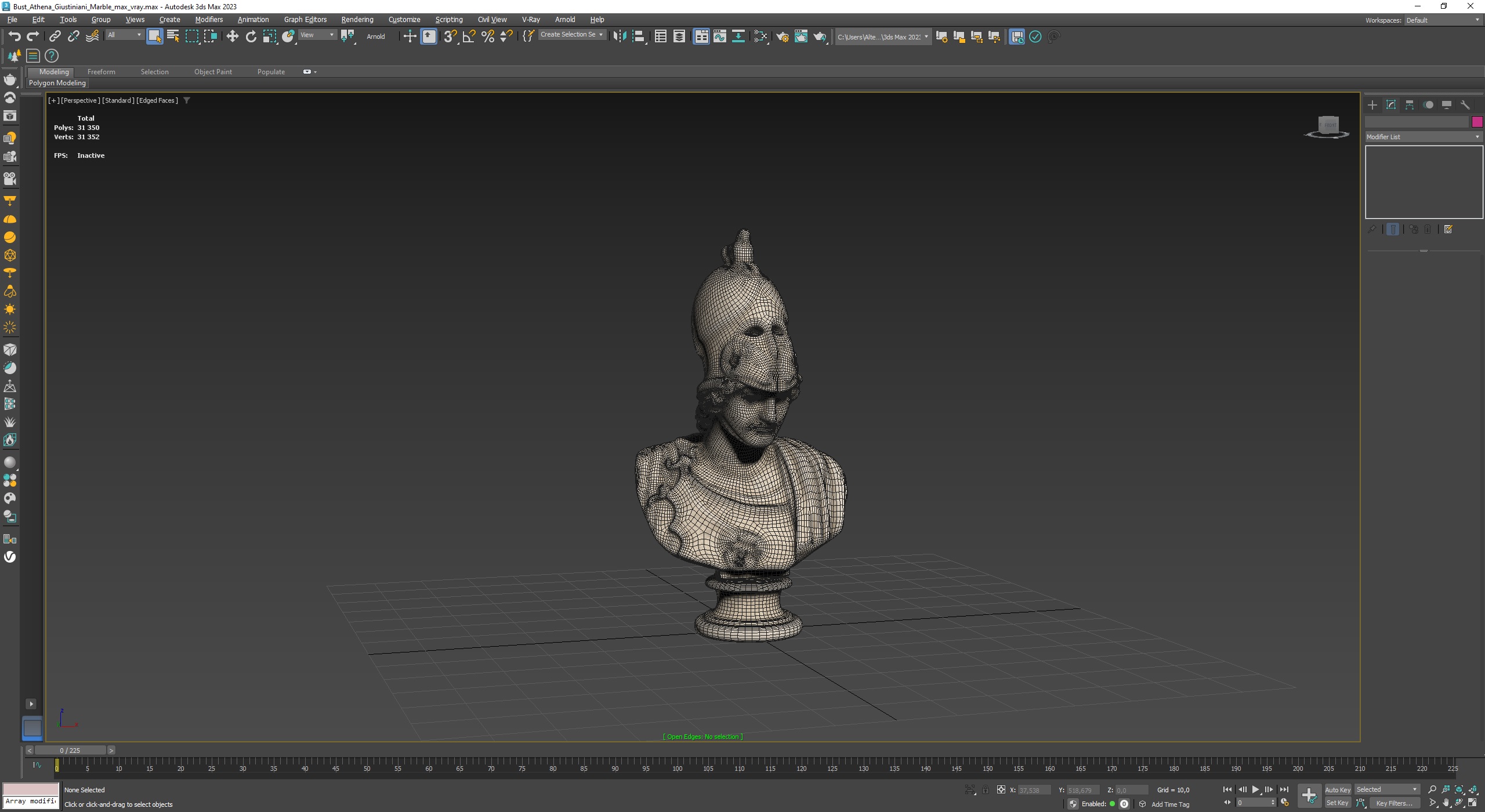Open the Scene Explorer toggle icon
The height and width of the screenshot is (812, 1485).
661,37
